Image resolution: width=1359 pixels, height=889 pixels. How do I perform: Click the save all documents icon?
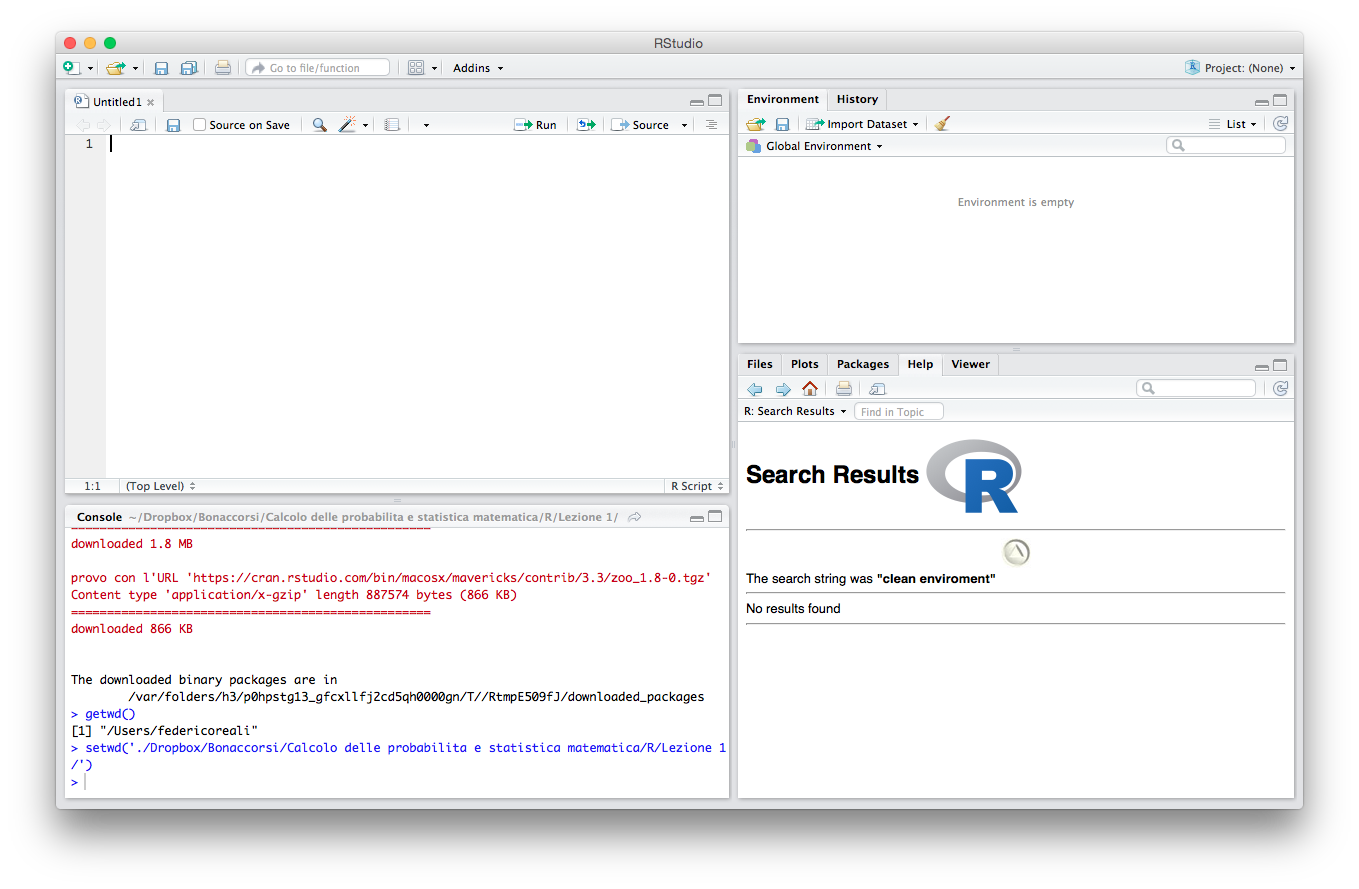pyautogui.click(x=189, y=68)
